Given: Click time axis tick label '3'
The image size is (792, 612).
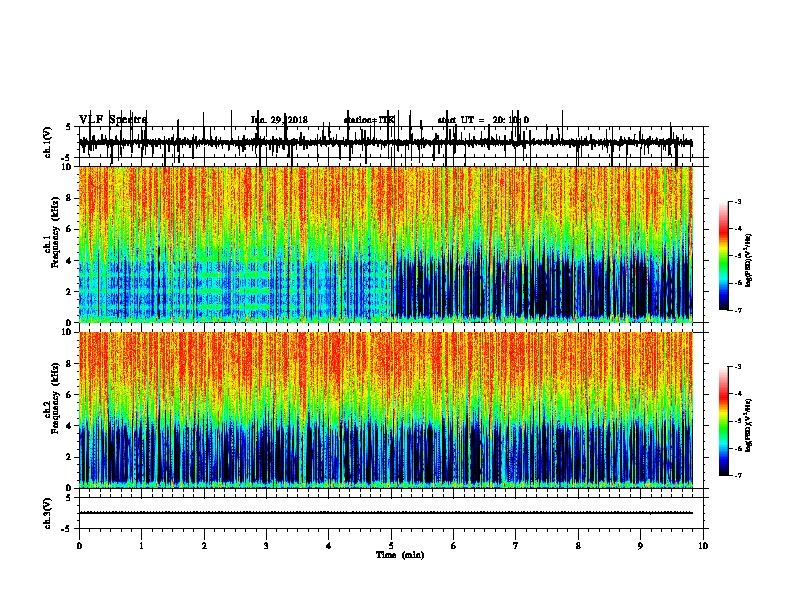Looking at the screenshot, I should (266, 546).
